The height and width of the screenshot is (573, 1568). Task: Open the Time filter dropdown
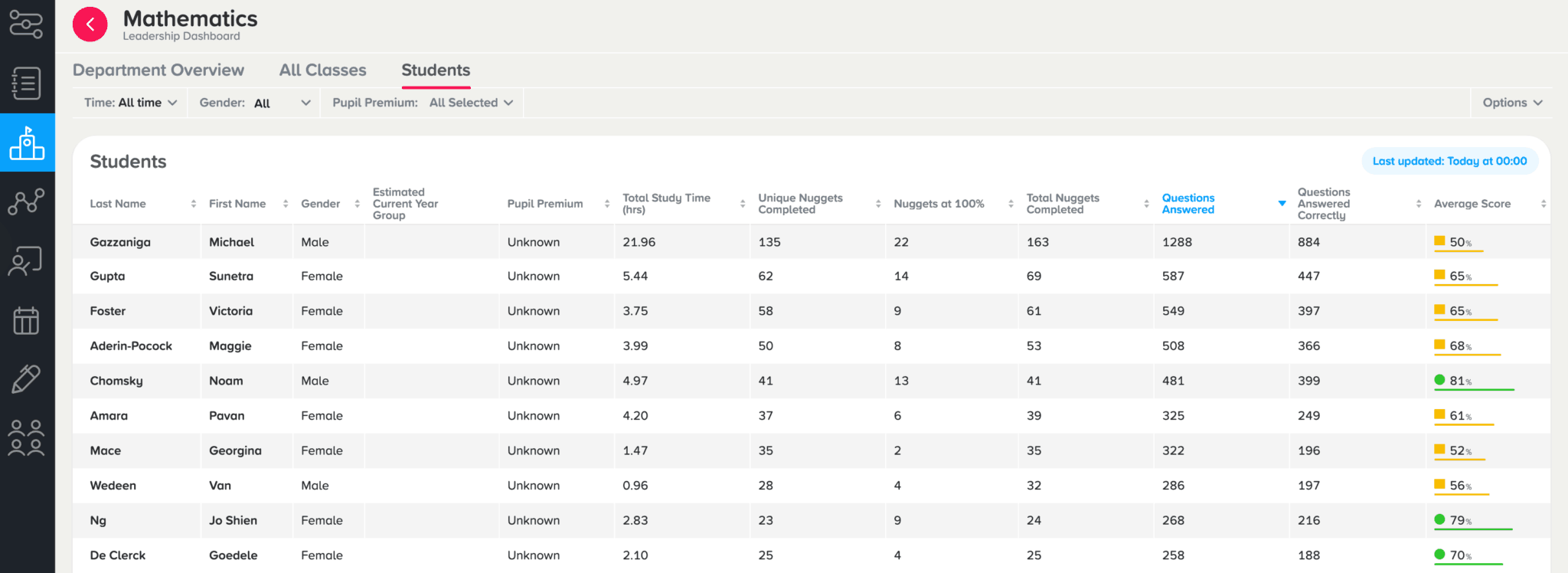(x=131, y=103)
